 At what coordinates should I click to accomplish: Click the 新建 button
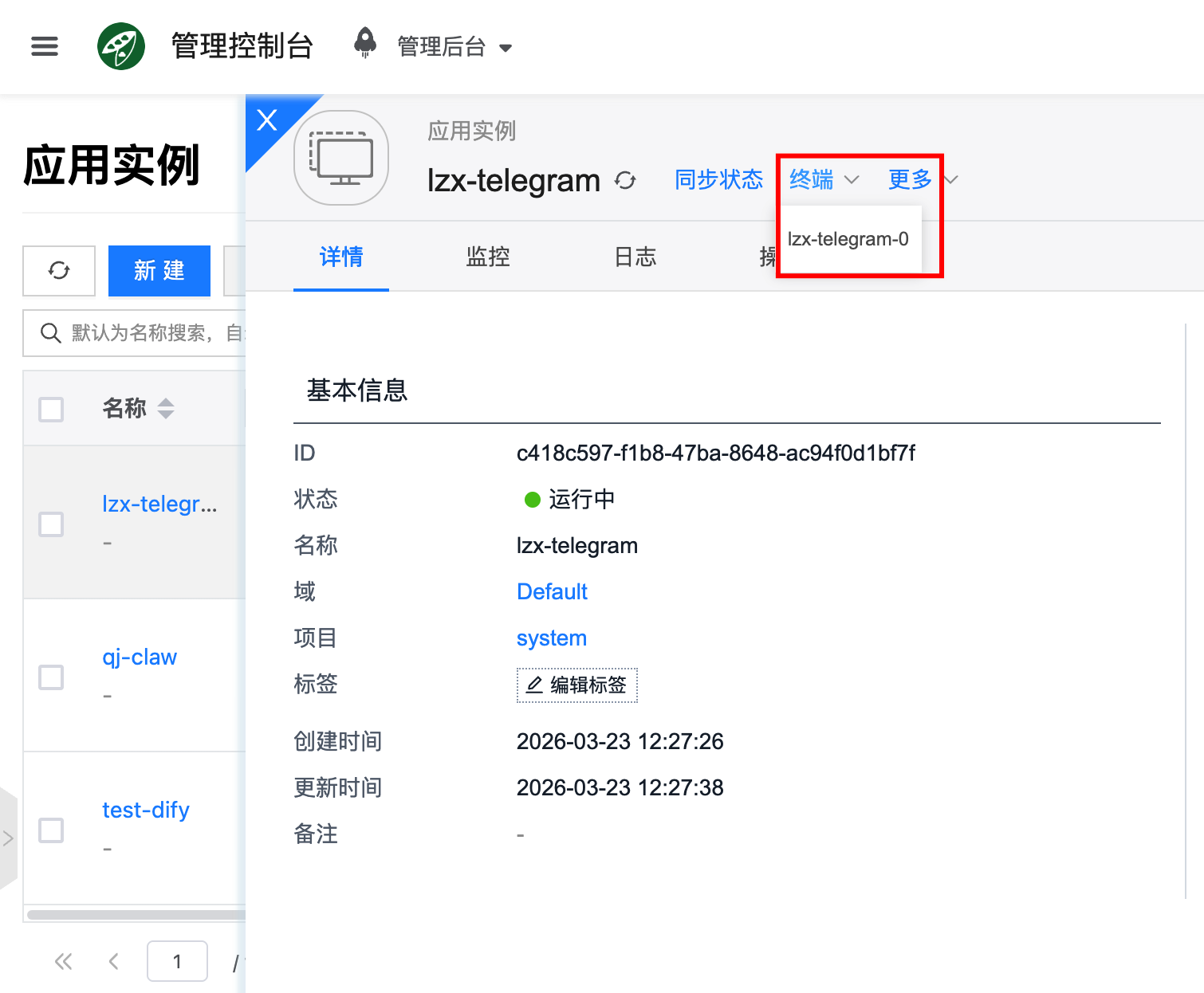click(x=159, y=271)
